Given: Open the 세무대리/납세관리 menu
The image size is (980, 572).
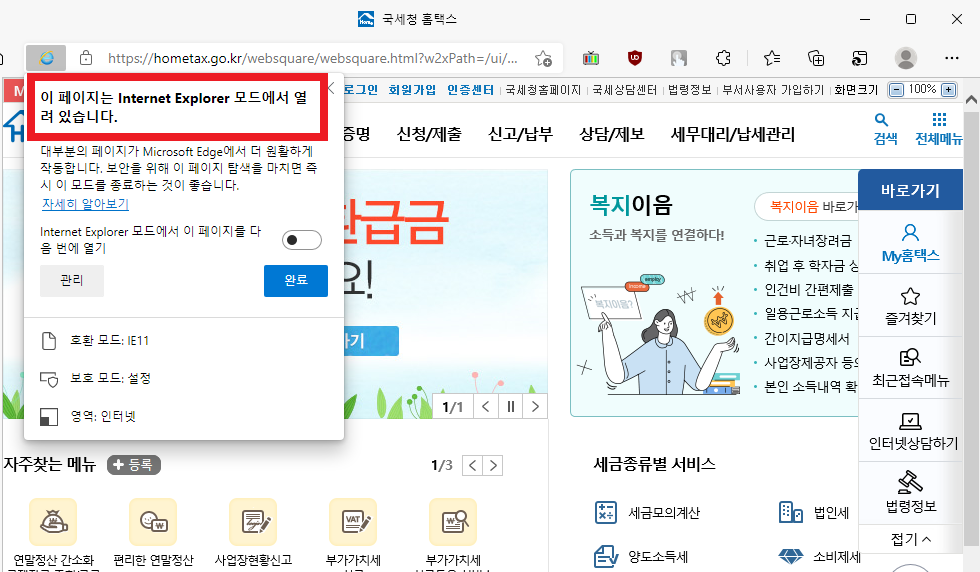Looking at the screenshot, I should [732, 134].
